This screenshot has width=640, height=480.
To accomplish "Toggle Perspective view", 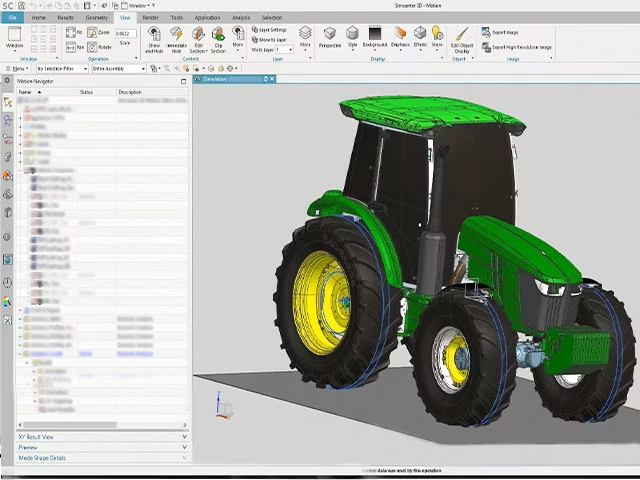I will pos(330,38).
